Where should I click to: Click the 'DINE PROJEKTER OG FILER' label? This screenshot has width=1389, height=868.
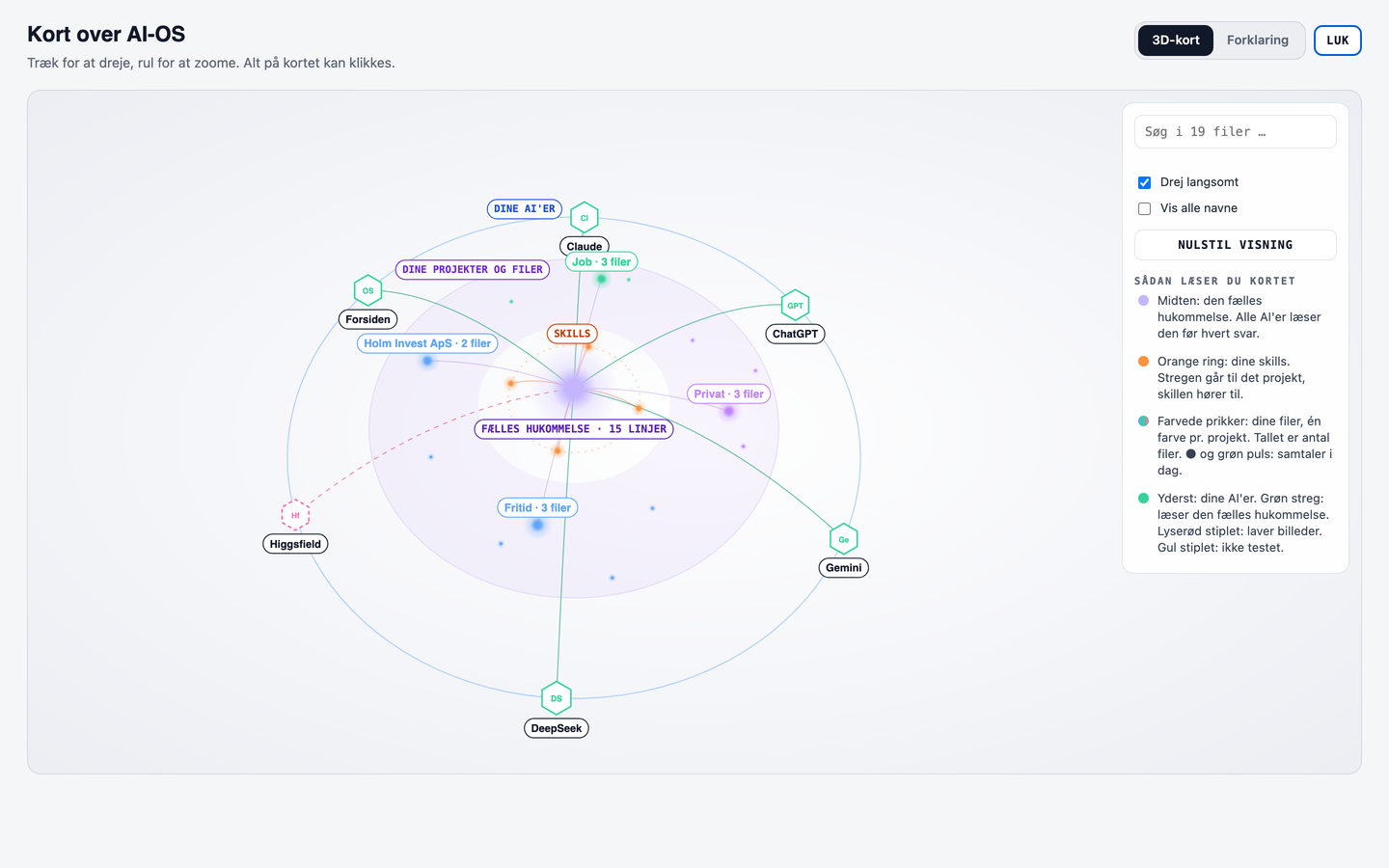(473, 270)
